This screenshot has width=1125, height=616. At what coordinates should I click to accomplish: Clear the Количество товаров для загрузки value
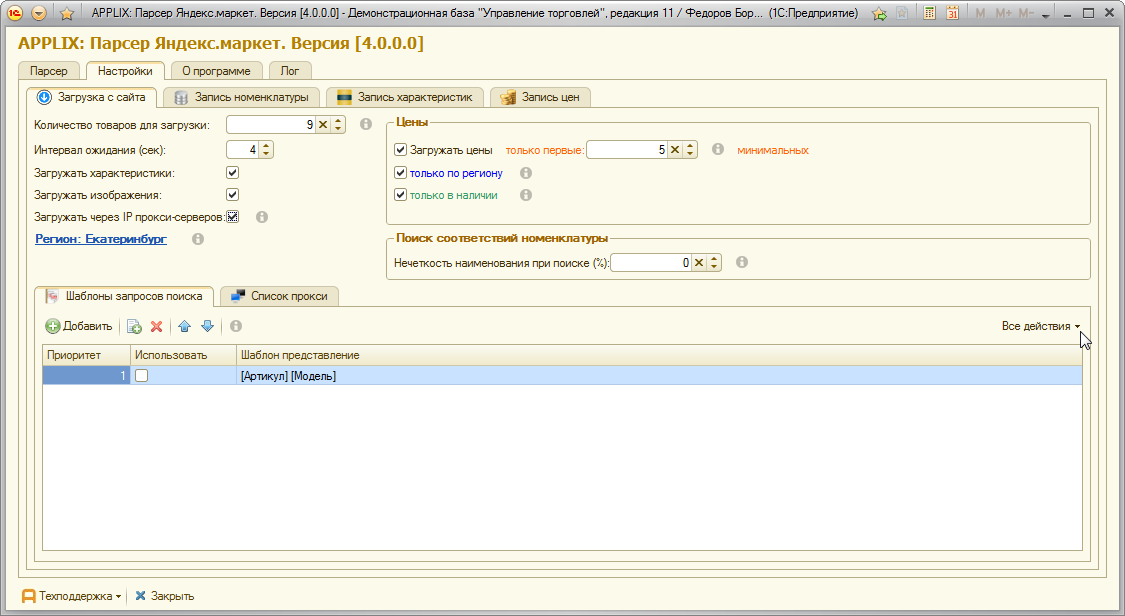click(322, 124)
